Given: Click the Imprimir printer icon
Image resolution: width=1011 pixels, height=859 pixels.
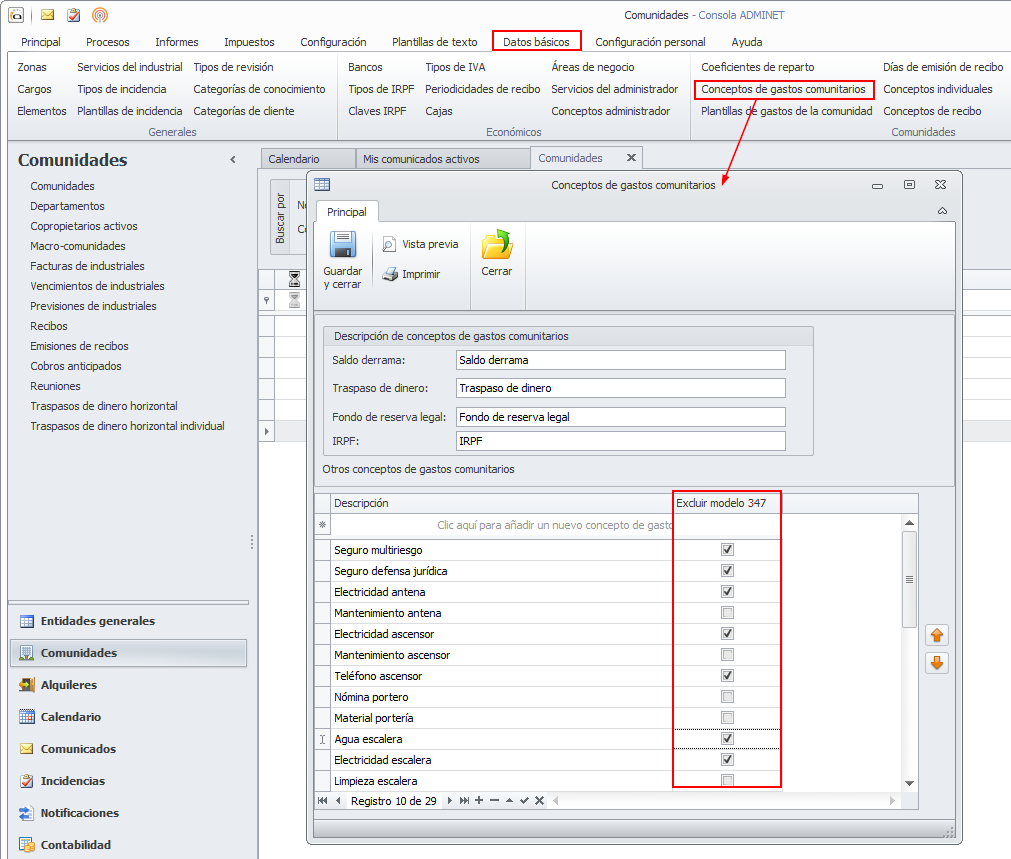Looking at the screenshot, I should pyautogui.click(x=391, y=274).
